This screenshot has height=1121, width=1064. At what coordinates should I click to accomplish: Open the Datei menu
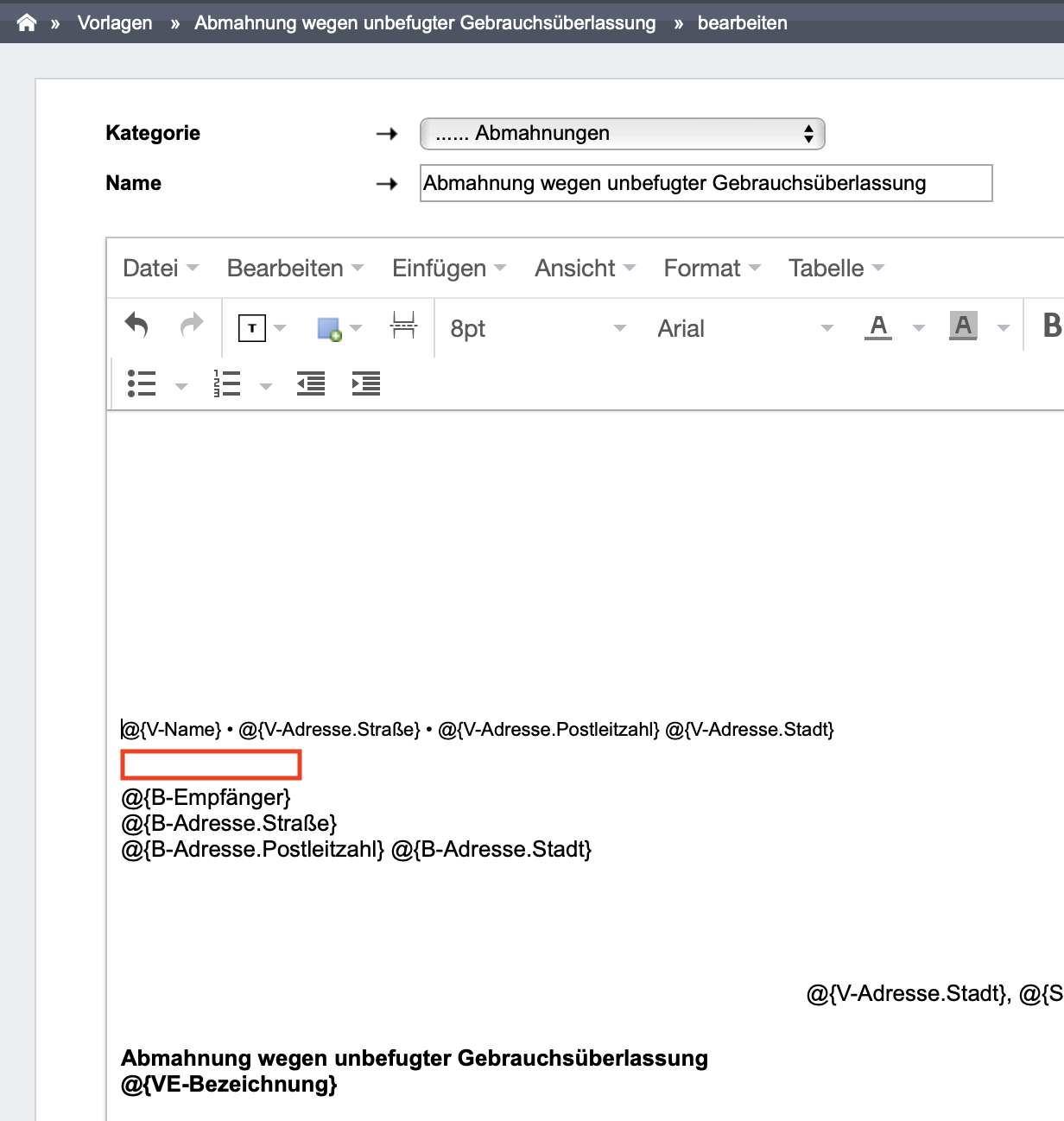pos(161,269)
